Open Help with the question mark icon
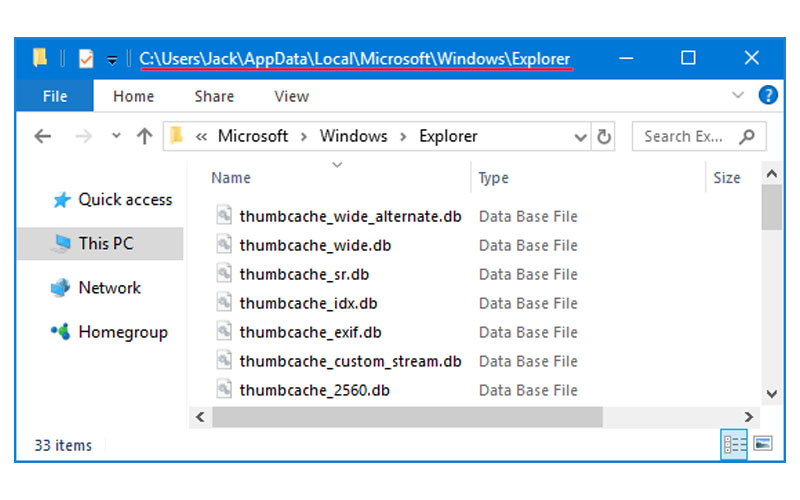Image resolution: width=800 pixels, height=500 pixels. point(768,95)
